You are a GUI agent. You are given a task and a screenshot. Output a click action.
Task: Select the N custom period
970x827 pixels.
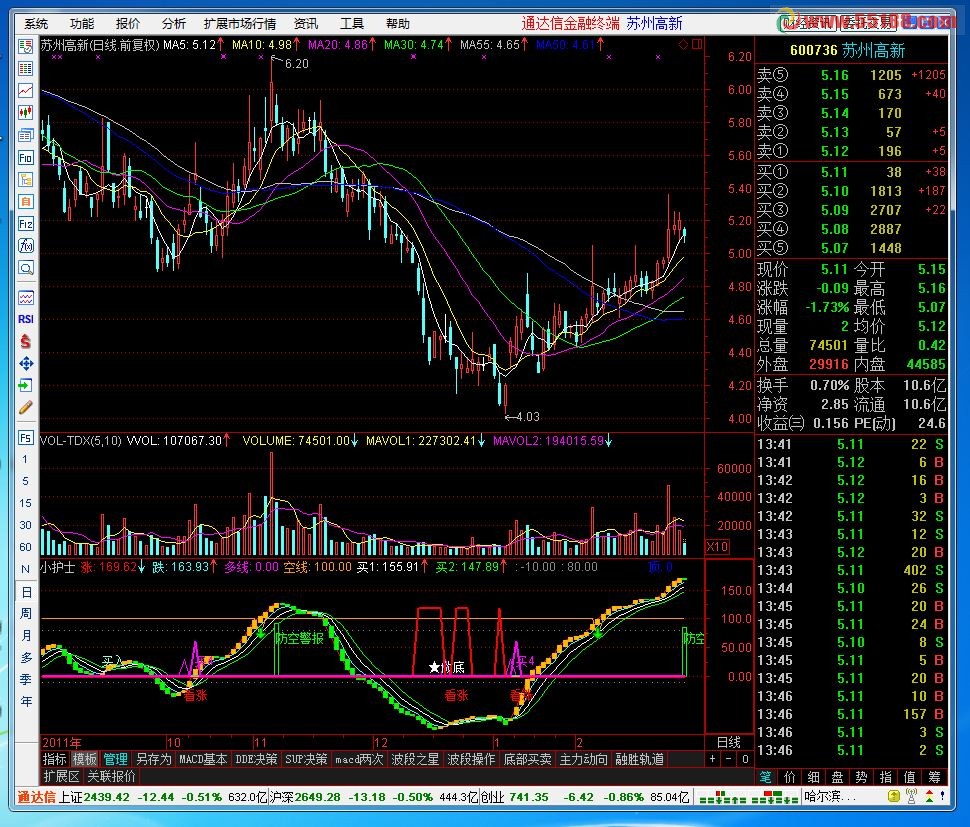pyautogui.click(x=25, y=569)
